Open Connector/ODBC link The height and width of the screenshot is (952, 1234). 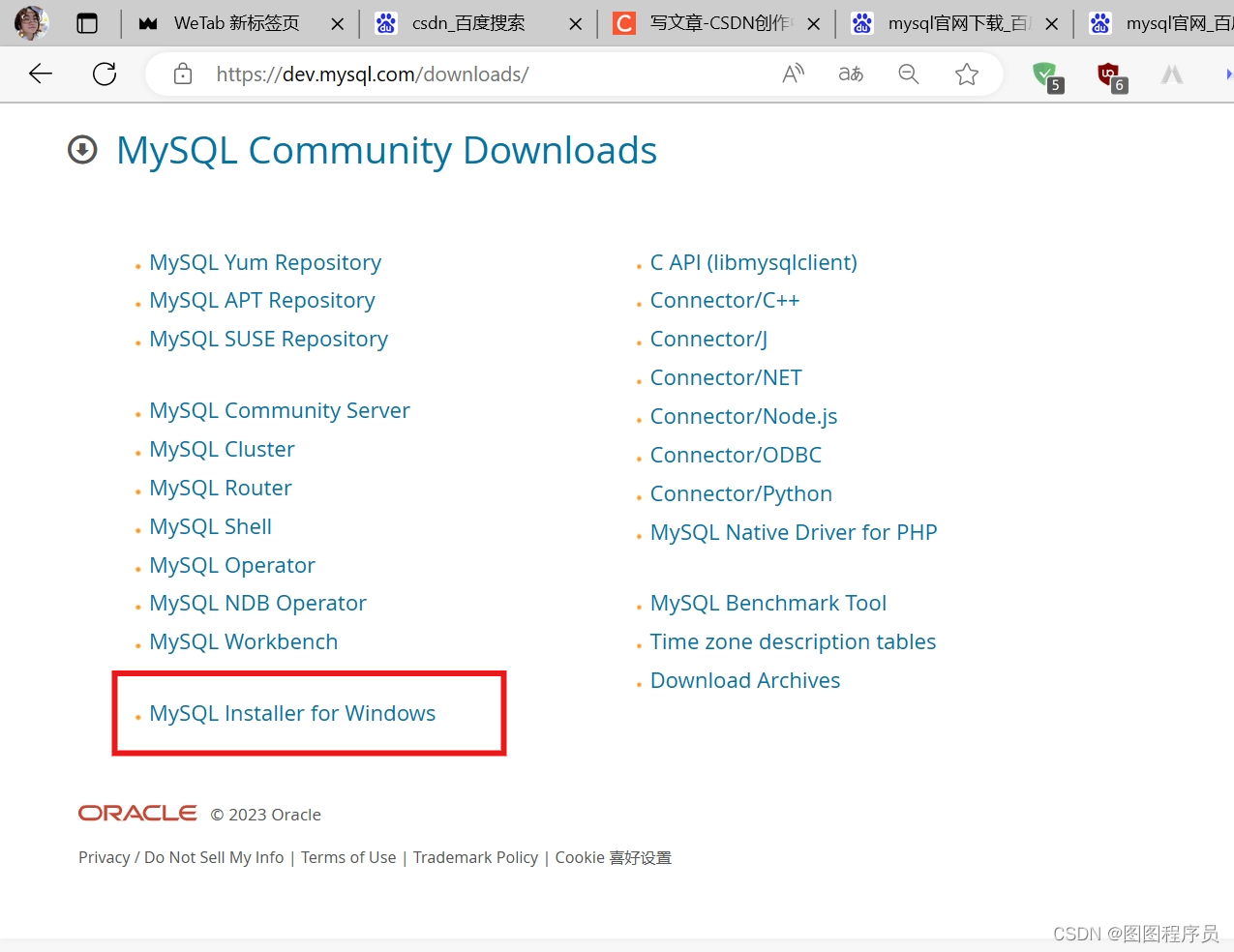click(x=736, y=456)
